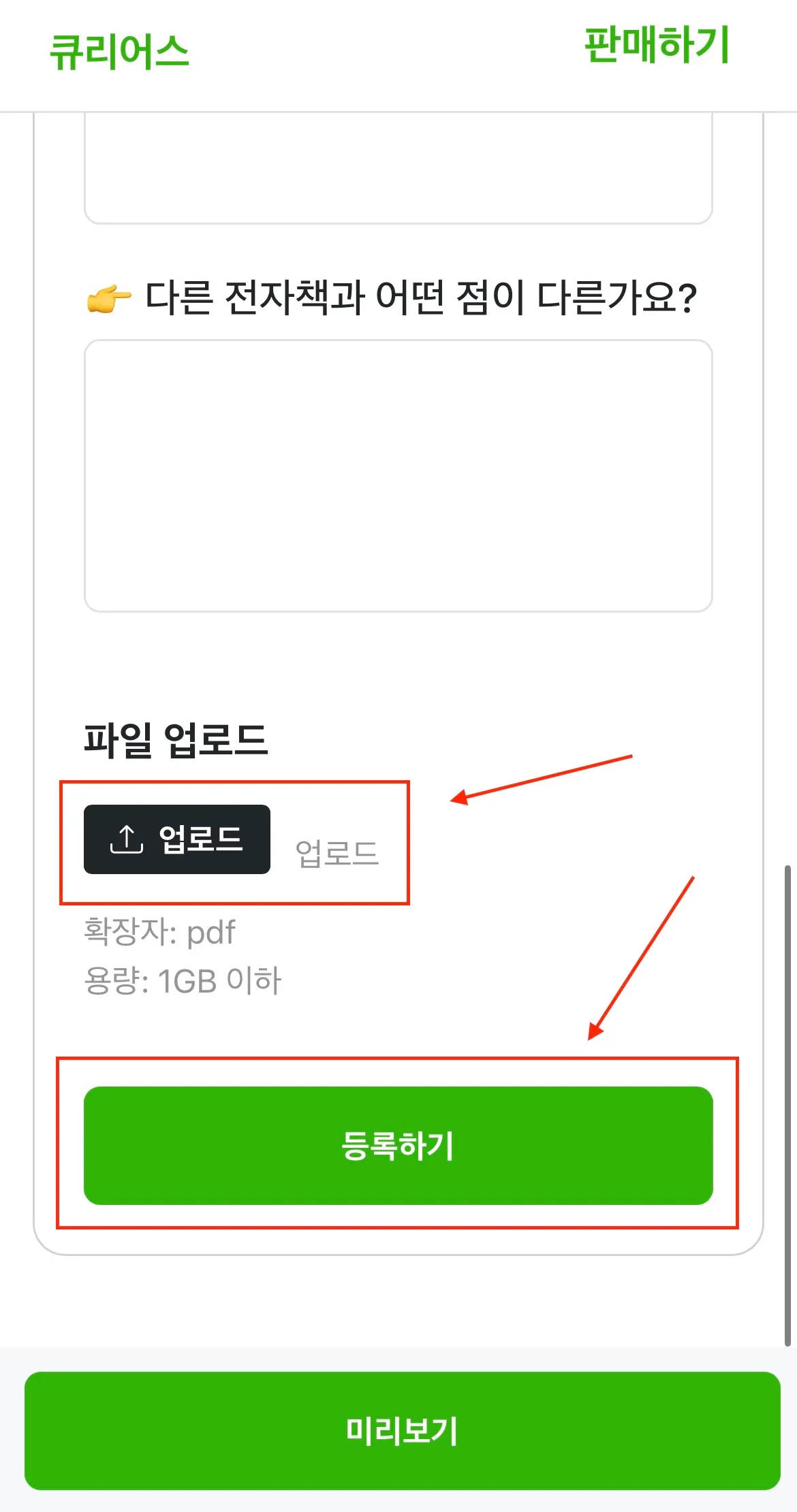This screenshot has height=1512, width=797.
Task: Open the 미리보기 preview button
Action: [x=402, y=1430]
